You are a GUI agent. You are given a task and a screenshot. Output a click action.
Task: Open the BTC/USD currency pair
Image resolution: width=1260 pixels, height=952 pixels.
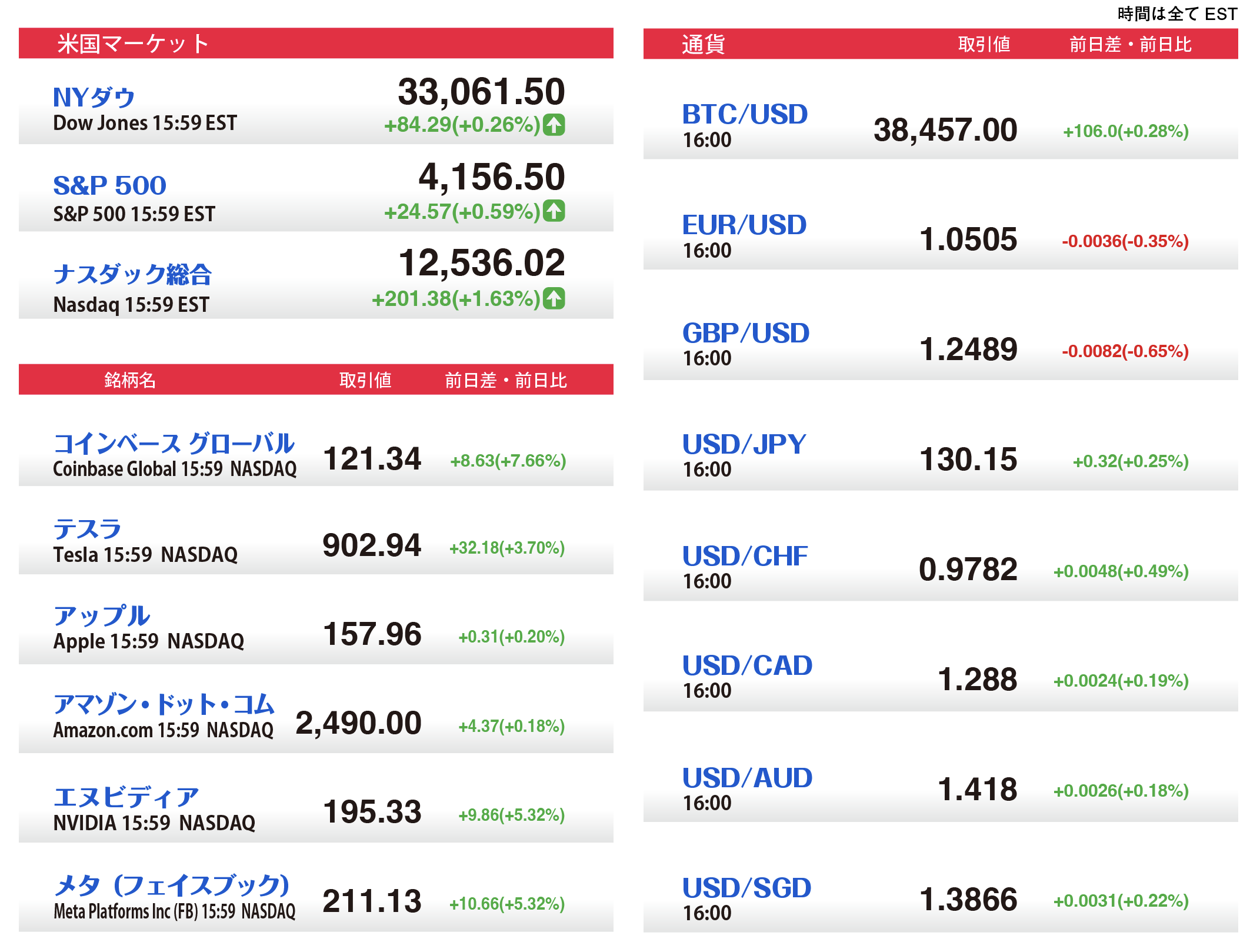point(745,114)
